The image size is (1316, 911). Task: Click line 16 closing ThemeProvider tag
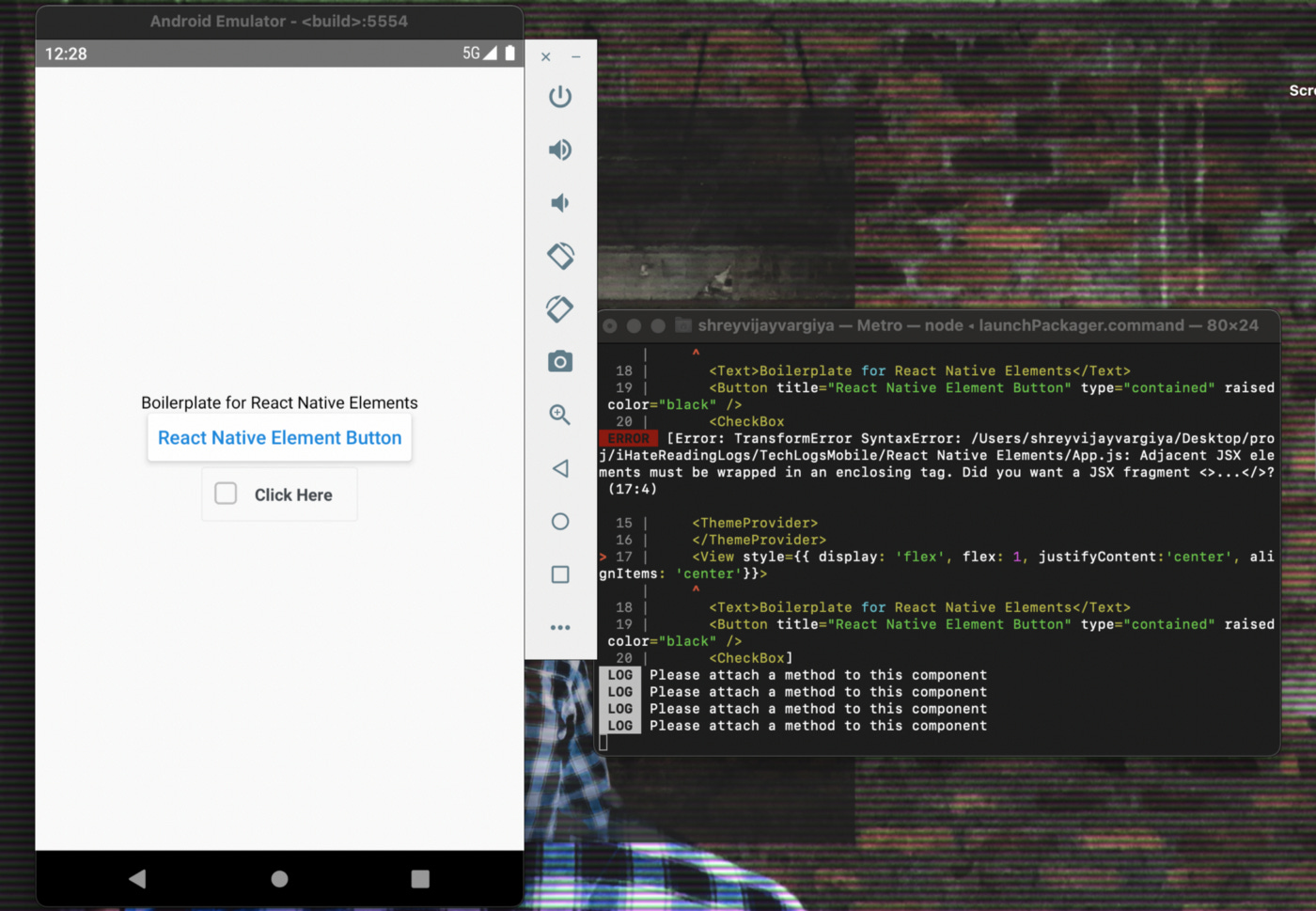(x=760, y=541)
